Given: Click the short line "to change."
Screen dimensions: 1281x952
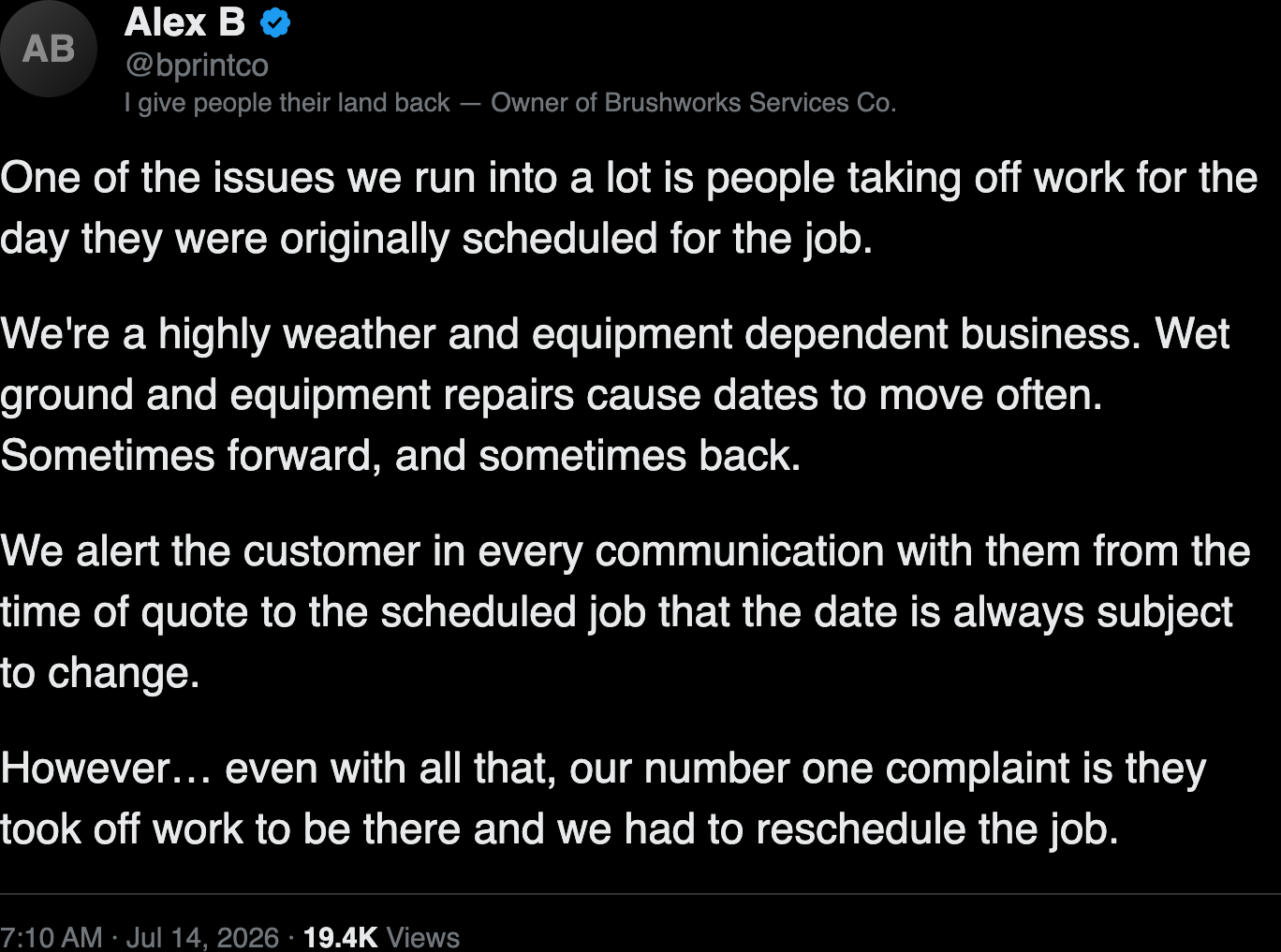Looking at the screenshot, I should point(100,673).
